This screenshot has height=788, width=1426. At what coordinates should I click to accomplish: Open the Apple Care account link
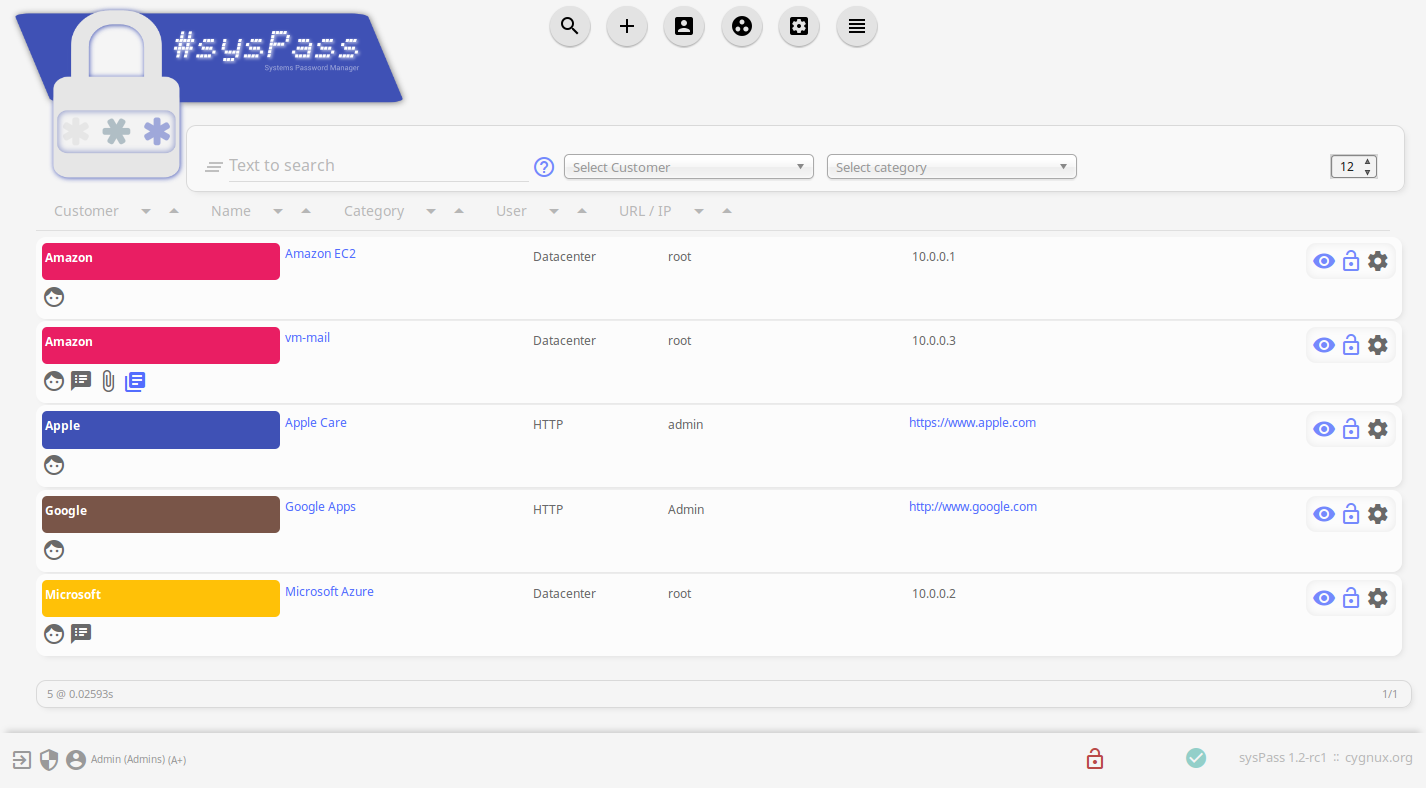tap(316, 423)
